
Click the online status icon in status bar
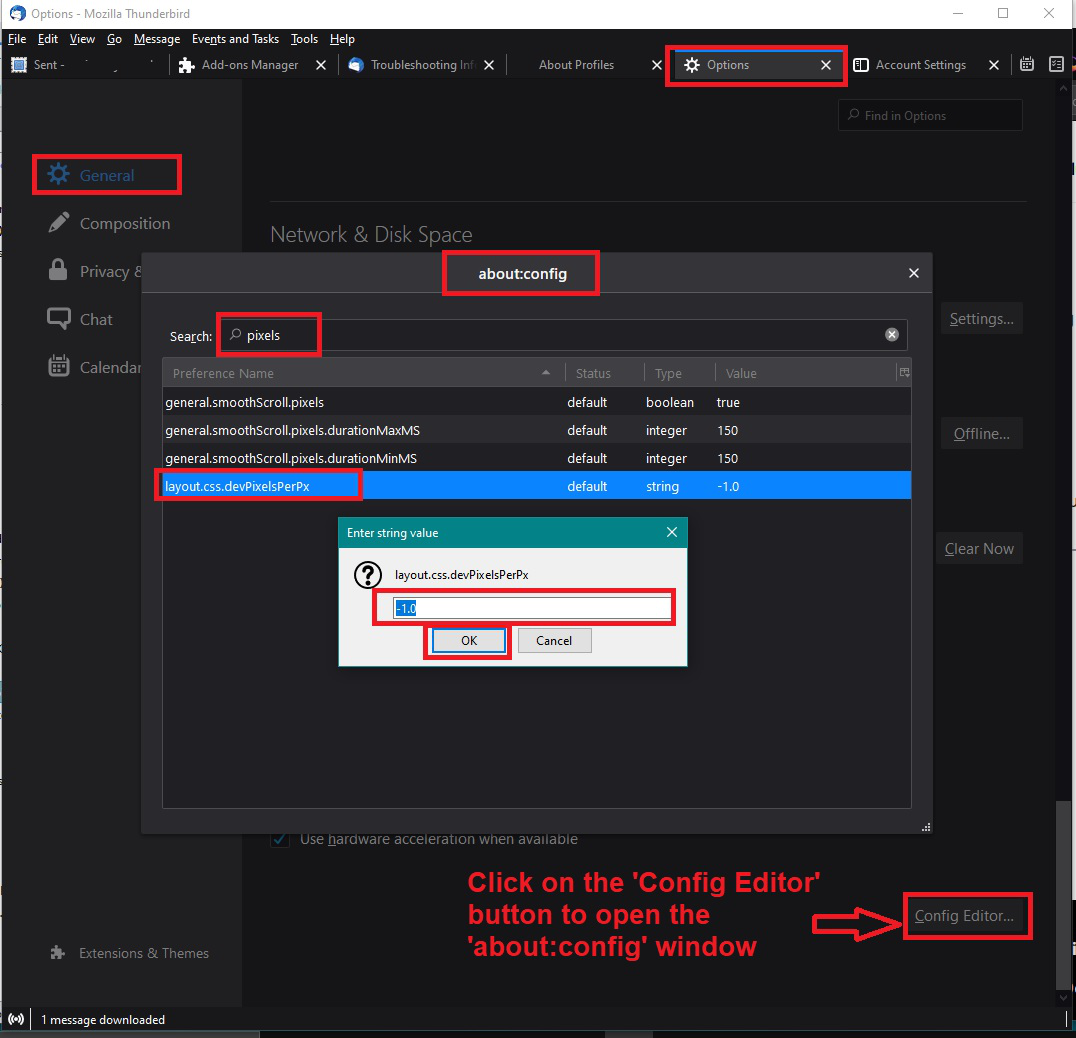15,1020
